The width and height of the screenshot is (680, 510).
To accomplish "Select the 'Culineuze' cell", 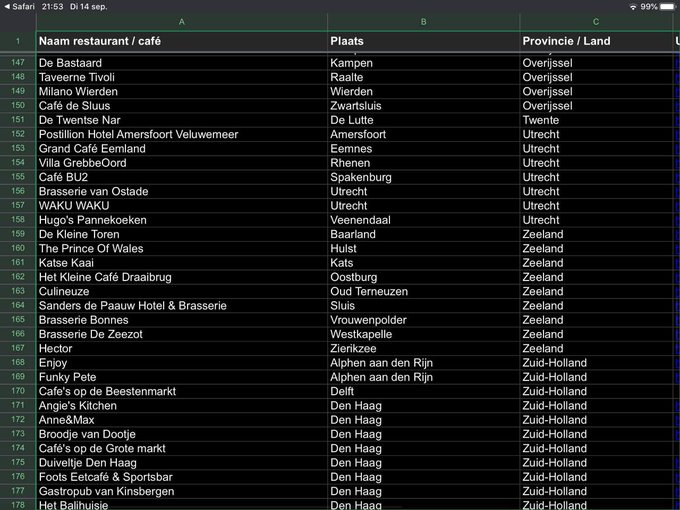I will (x=182, y=292).
